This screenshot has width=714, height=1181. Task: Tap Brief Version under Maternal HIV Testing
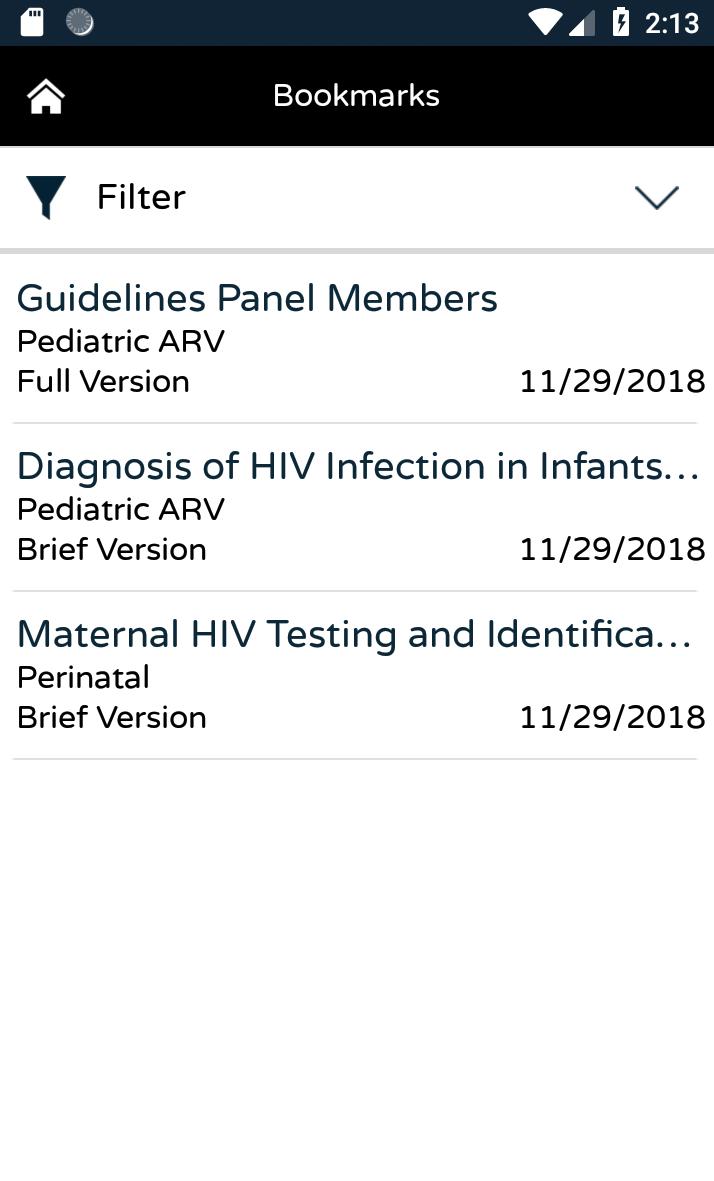pyautogui.click(x=111, y=717)
